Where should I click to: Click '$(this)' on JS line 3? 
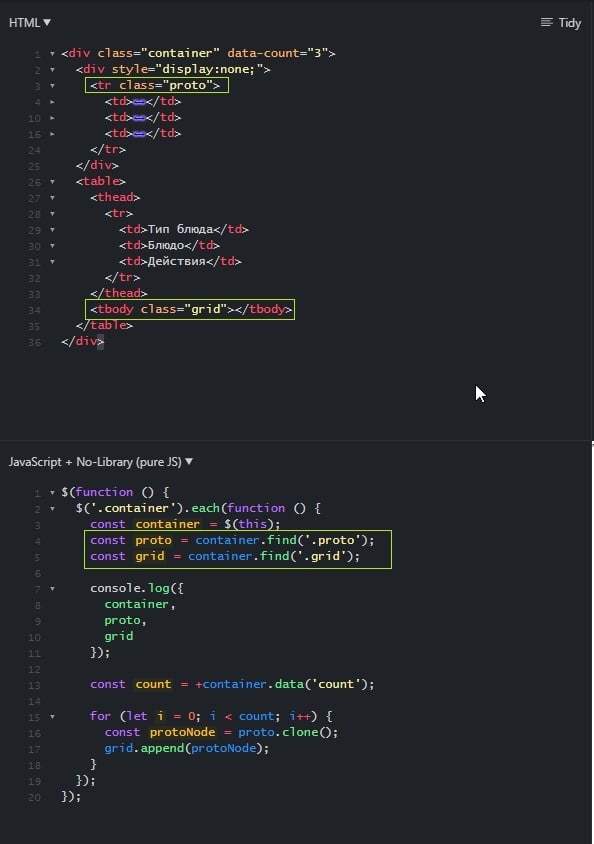click(249, 524)
